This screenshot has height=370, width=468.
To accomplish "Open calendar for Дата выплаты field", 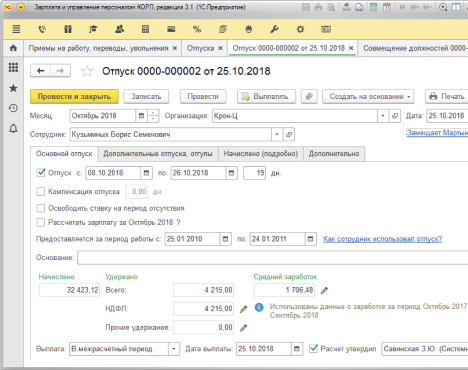I will 297,349.
